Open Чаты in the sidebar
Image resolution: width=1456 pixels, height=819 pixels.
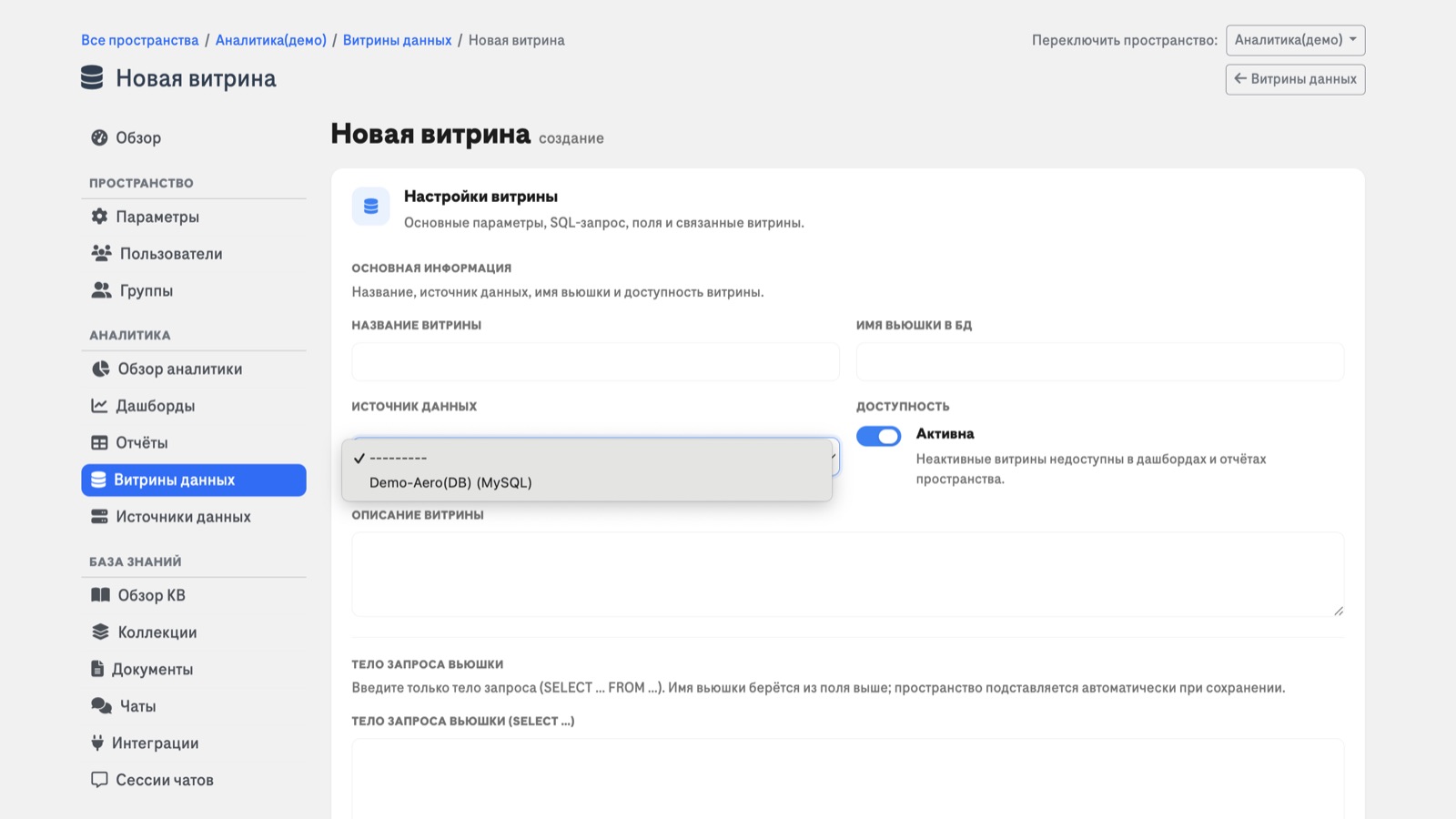click(x=193, y=705)
